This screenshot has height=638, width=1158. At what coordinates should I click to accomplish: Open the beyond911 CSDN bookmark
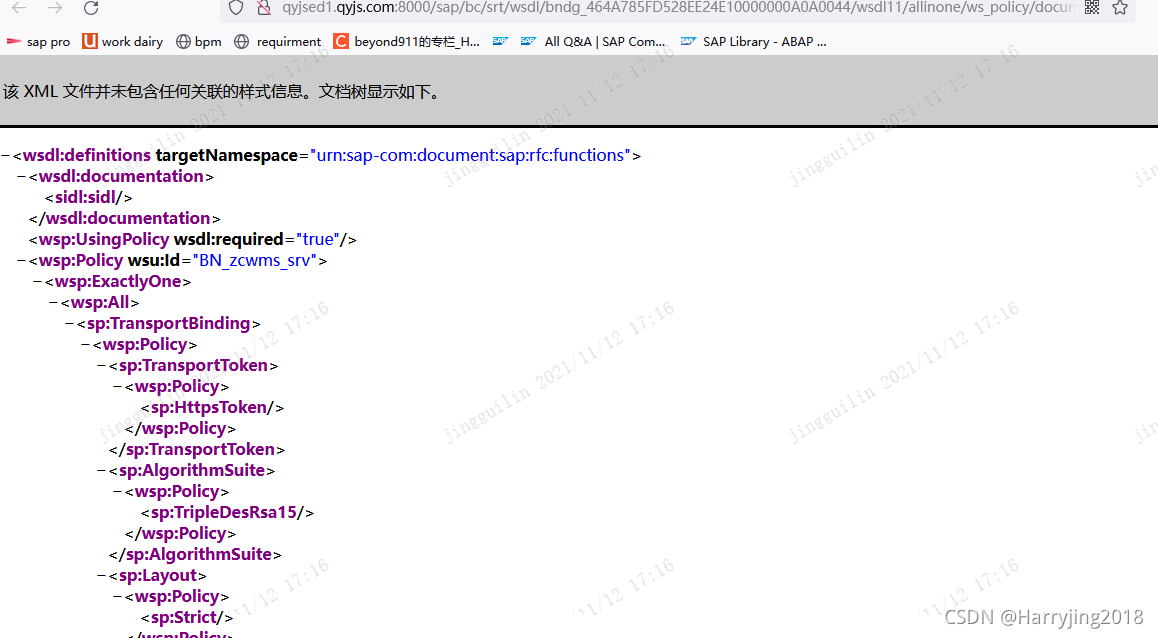[407, 42]
